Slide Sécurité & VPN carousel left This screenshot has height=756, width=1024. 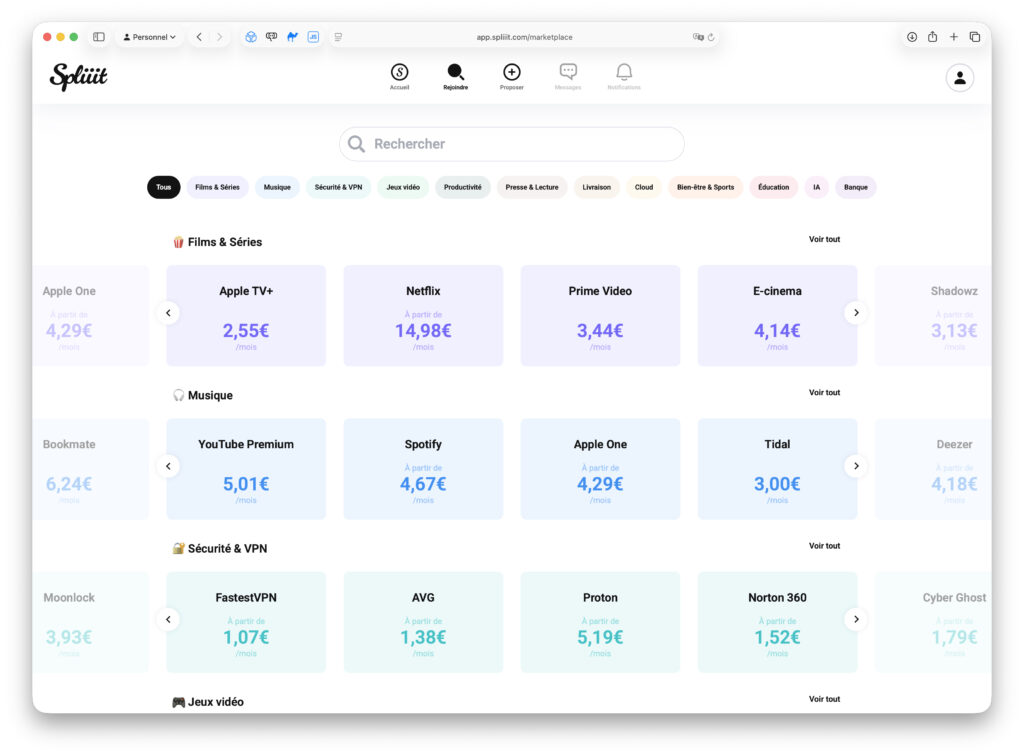click(168, 620)
